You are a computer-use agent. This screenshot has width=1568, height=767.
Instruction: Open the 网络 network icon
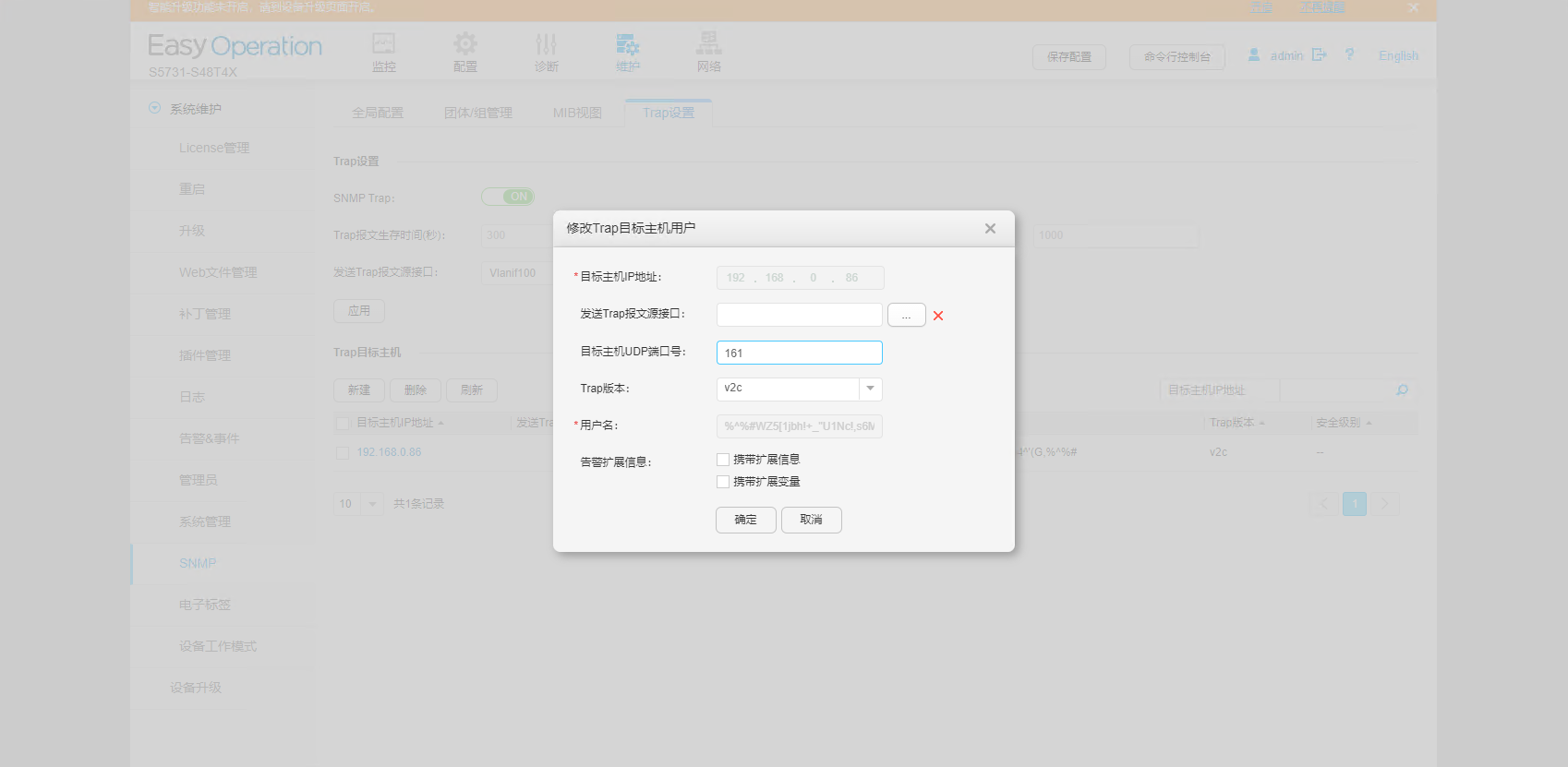709,43
